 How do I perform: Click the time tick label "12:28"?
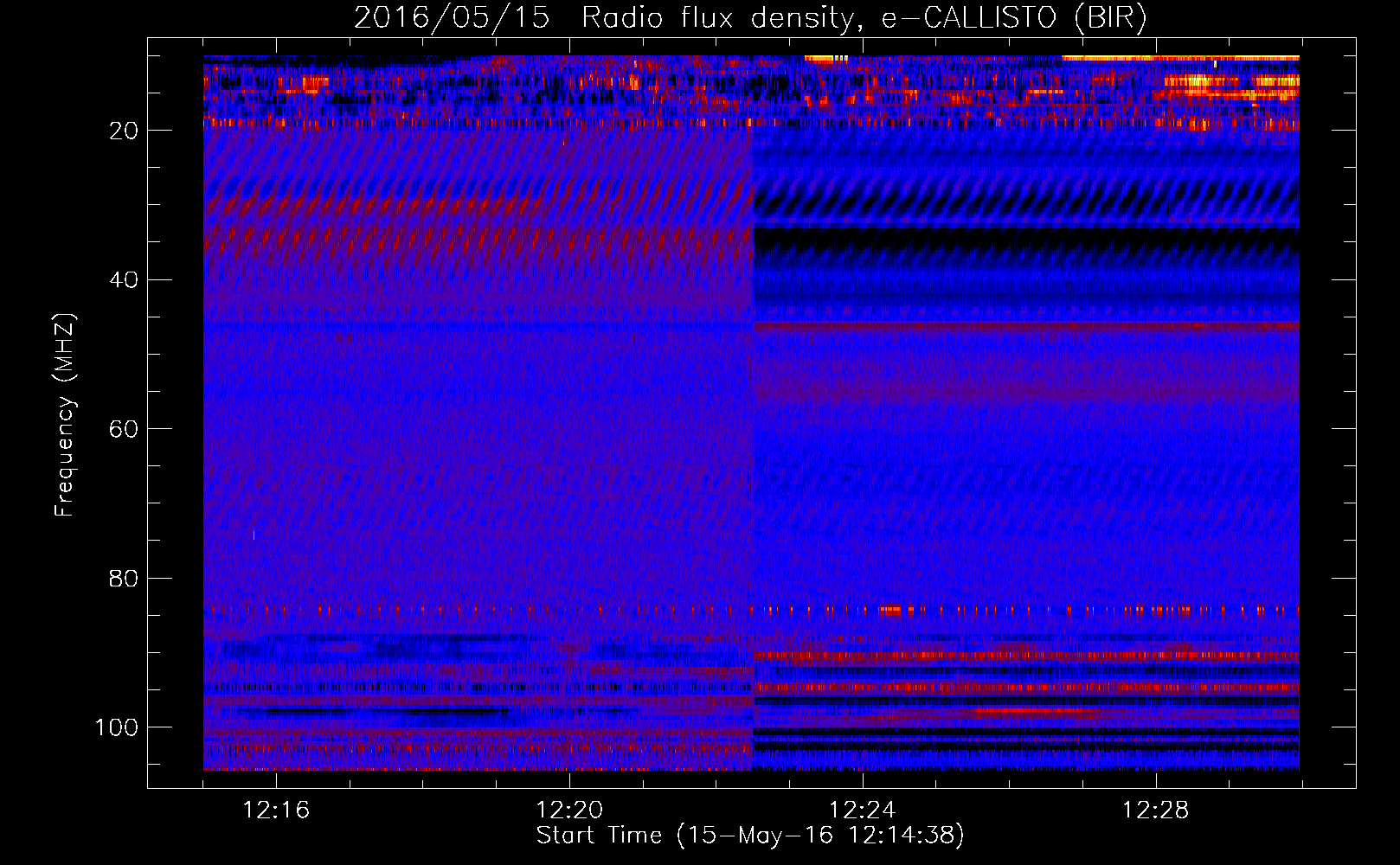tap(1155, 811)
